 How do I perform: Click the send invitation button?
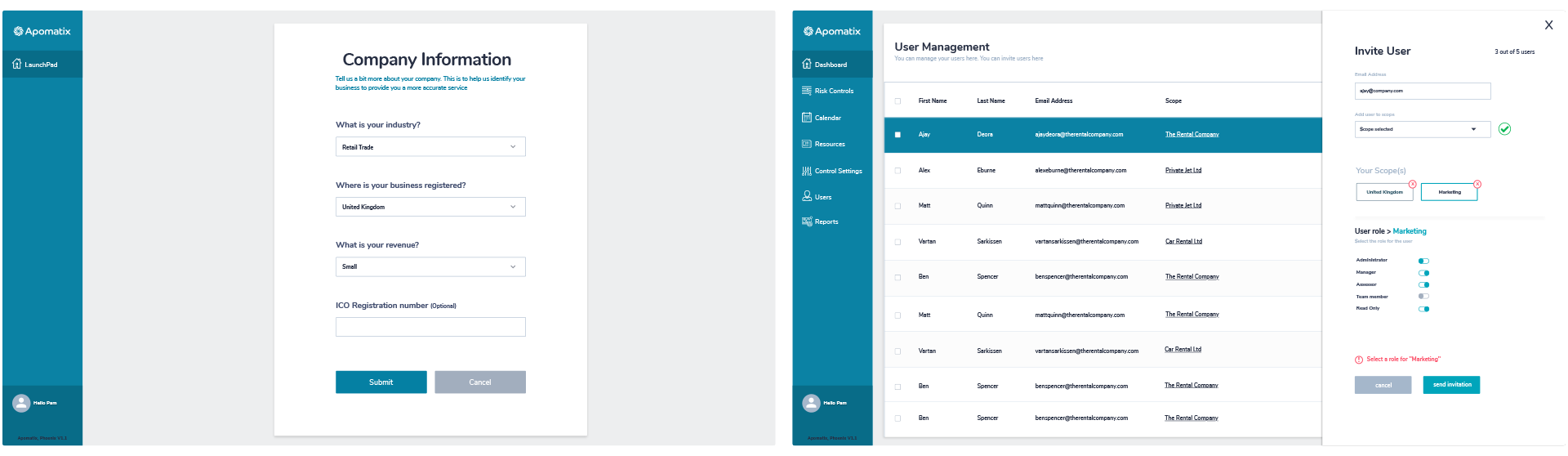pyautogui.click(x=1451, y=385)
